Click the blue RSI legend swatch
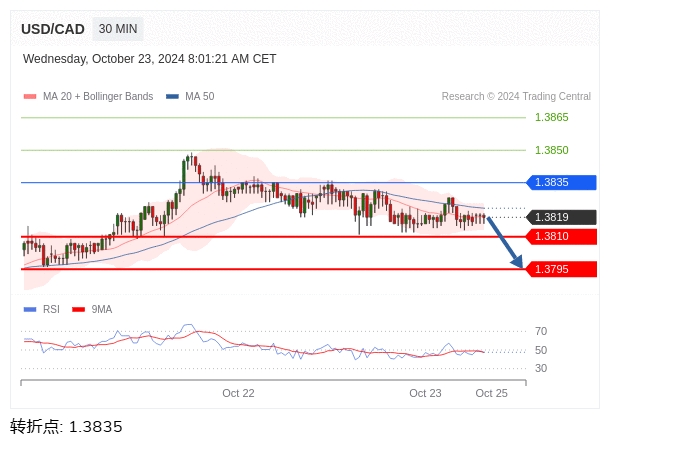Screen dimensions: 674x449 pos(30,309)
